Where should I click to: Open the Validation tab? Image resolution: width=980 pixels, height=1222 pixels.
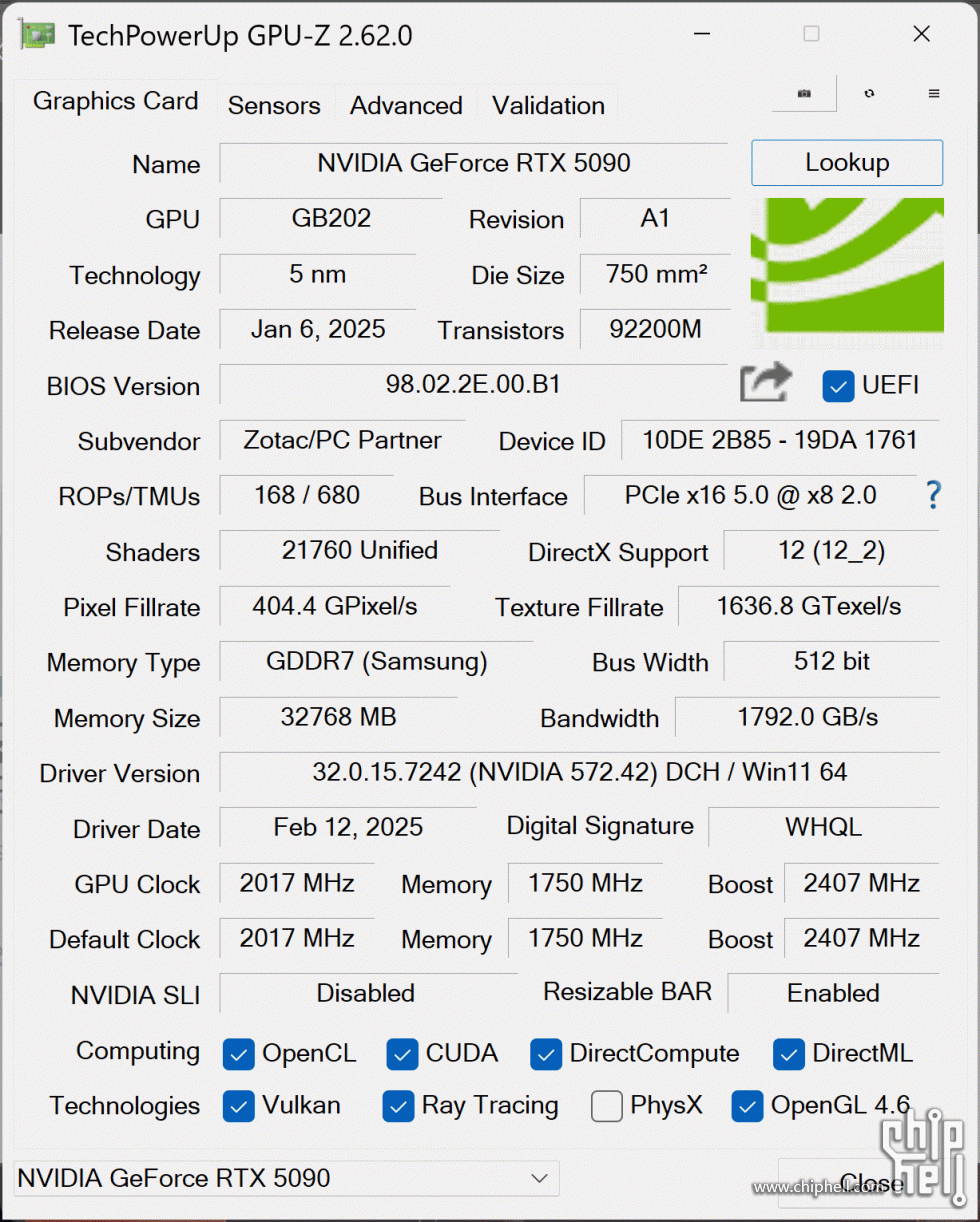(x=548, y=106)
